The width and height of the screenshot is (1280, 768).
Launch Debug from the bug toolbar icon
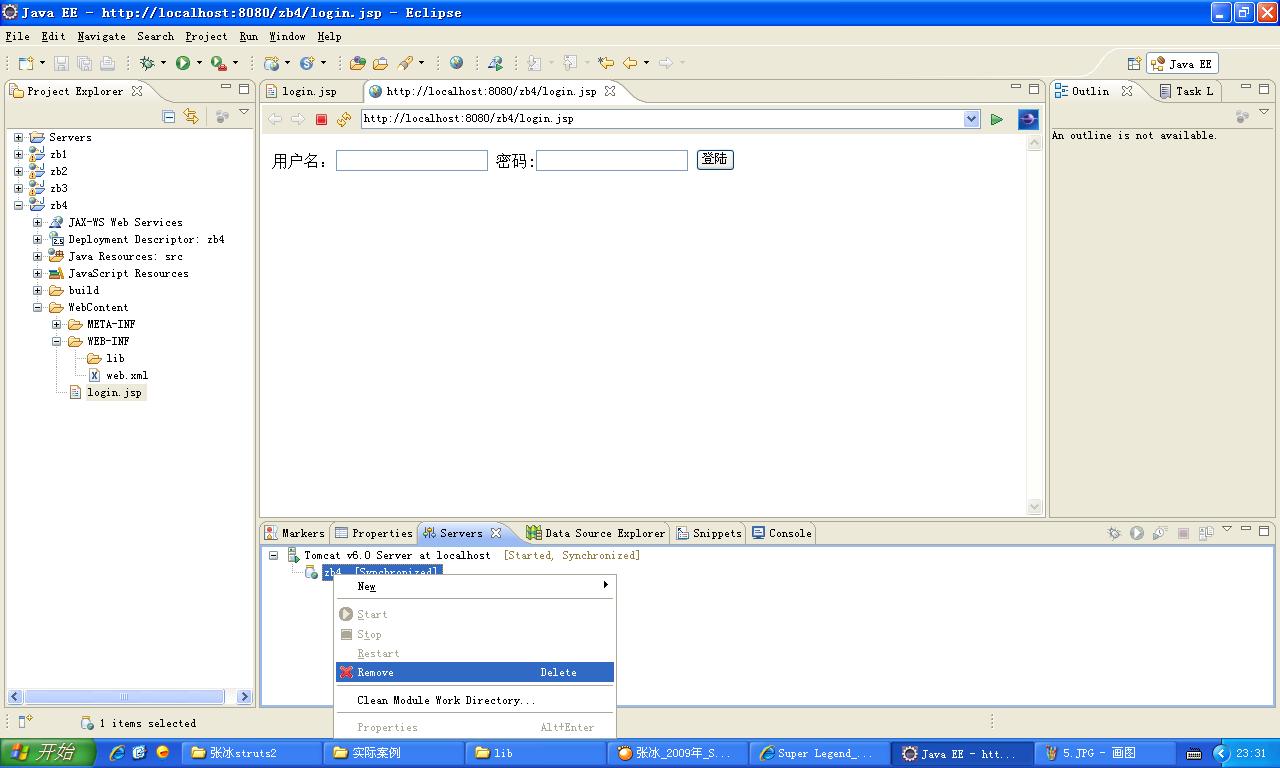pos(147,63)
